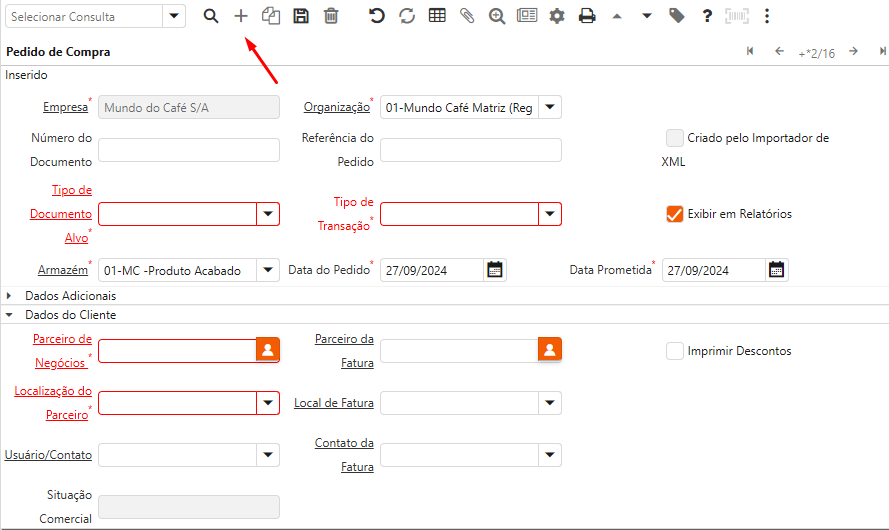Open the three-dot more options menu

click(767, 16)
